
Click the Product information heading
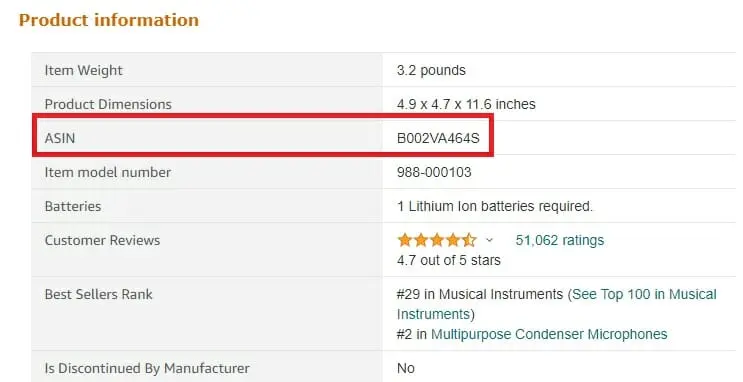[x=109, y=20]
